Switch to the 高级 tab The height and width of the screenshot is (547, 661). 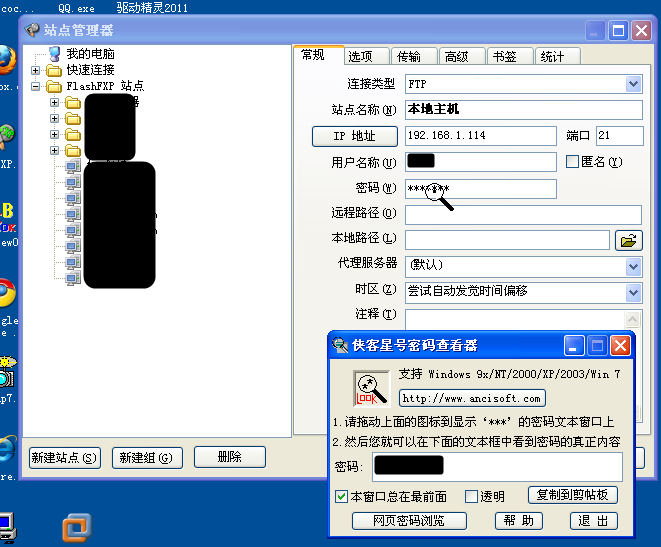[462, 56]
